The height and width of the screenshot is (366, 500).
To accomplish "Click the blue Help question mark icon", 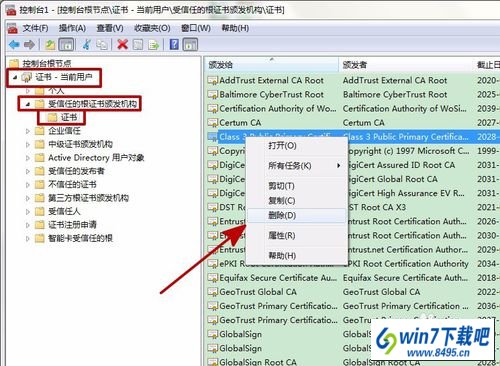I will coord(174,44).
